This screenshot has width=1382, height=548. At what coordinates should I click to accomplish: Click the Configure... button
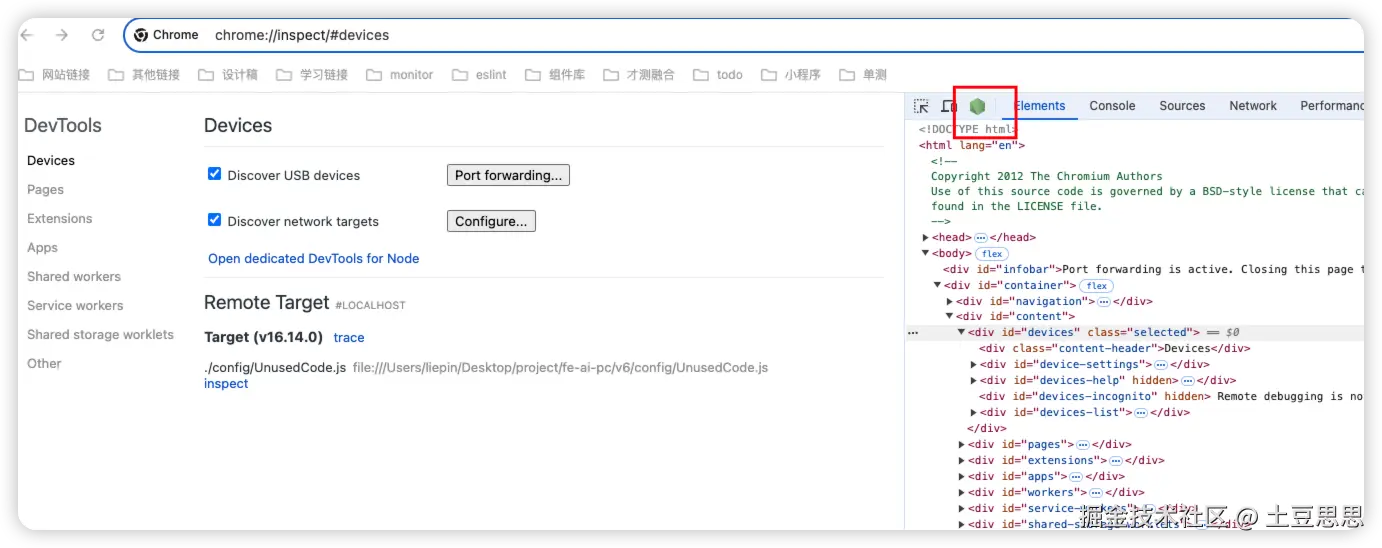click(x=491, y=221)
